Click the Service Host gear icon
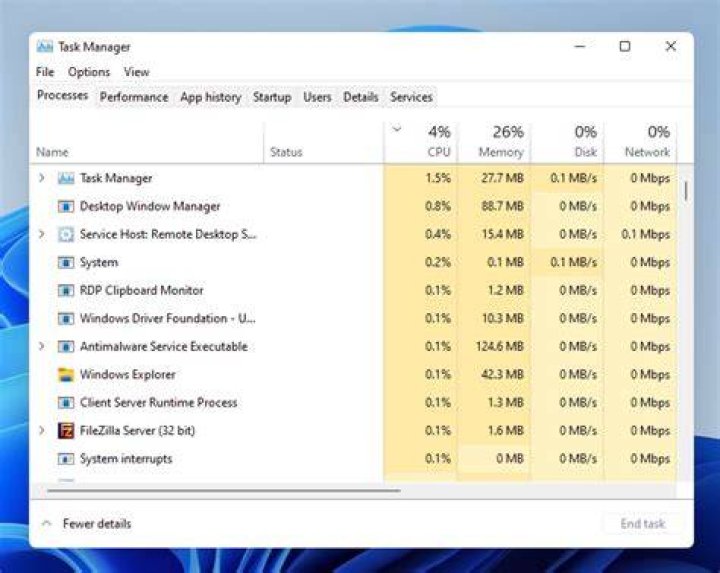Image resolution: width=720 pixels, height=573 pixels. (66, 235)
